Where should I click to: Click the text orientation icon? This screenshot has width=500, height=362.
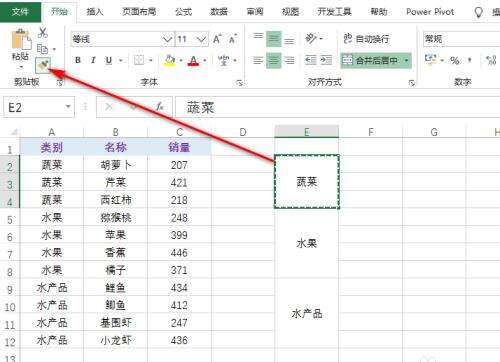click(311, 38)
